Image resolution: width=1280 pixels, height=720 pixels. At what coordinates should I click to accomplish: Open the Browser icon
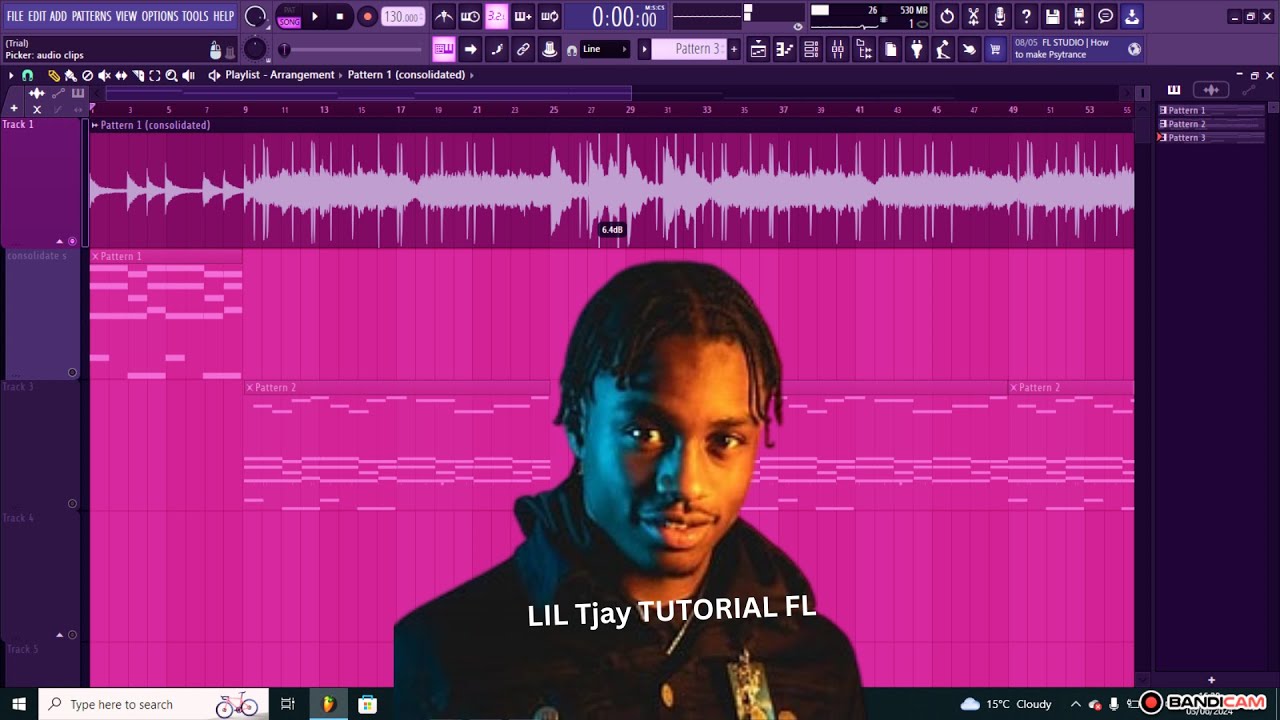pyautogui.click(x=864, y=49)
